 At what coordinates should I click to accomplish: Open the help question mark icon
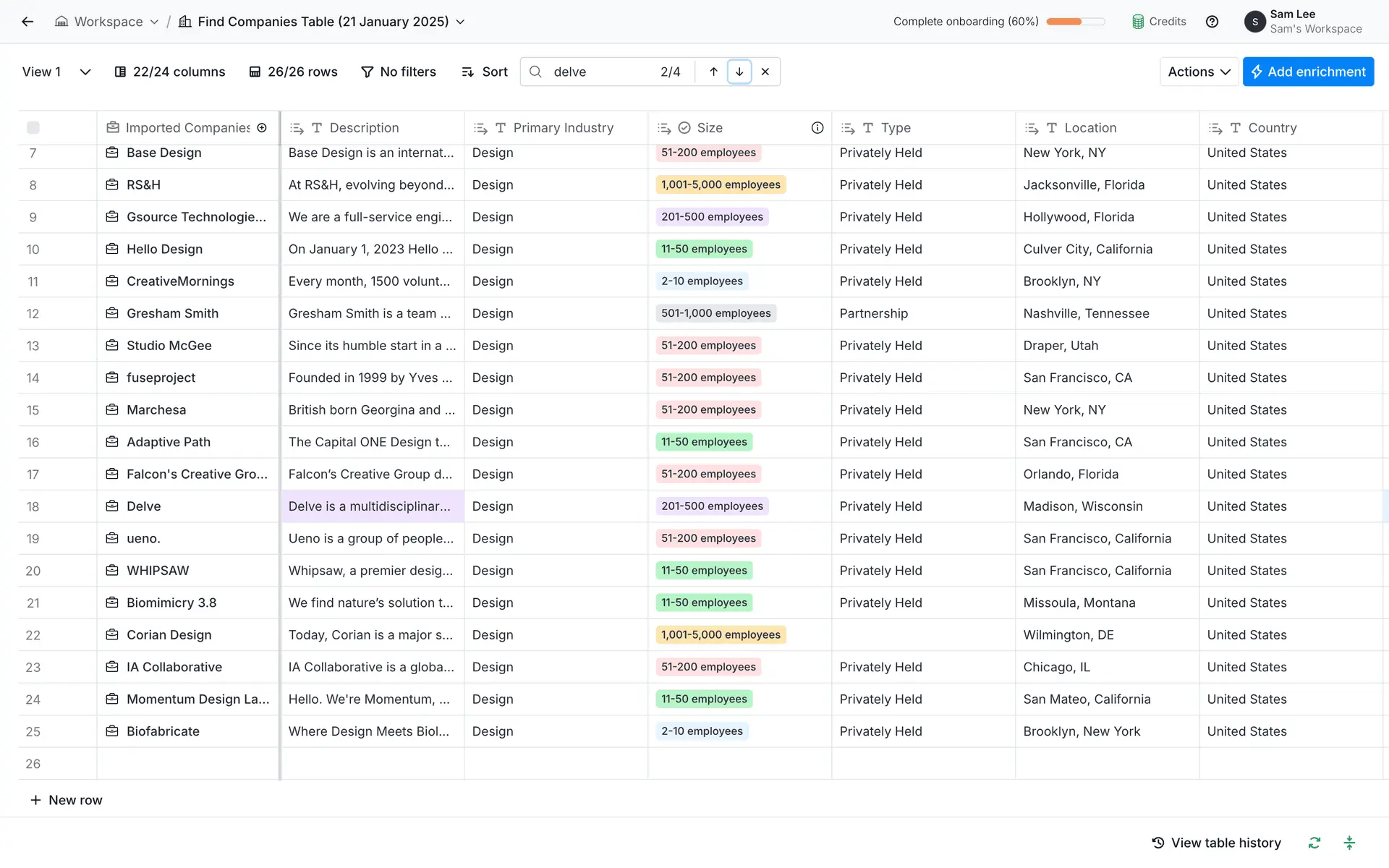[x=1212, y=22]
